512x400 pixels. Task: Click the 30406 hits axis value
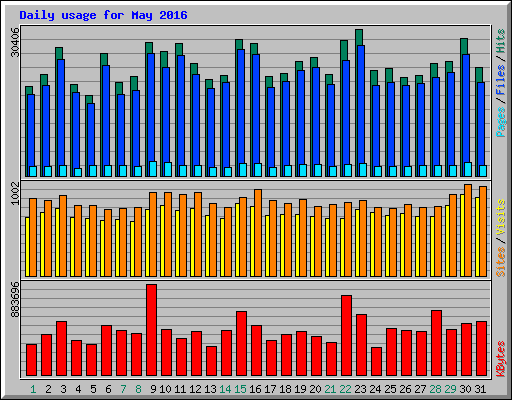click(x=15, y=42)
